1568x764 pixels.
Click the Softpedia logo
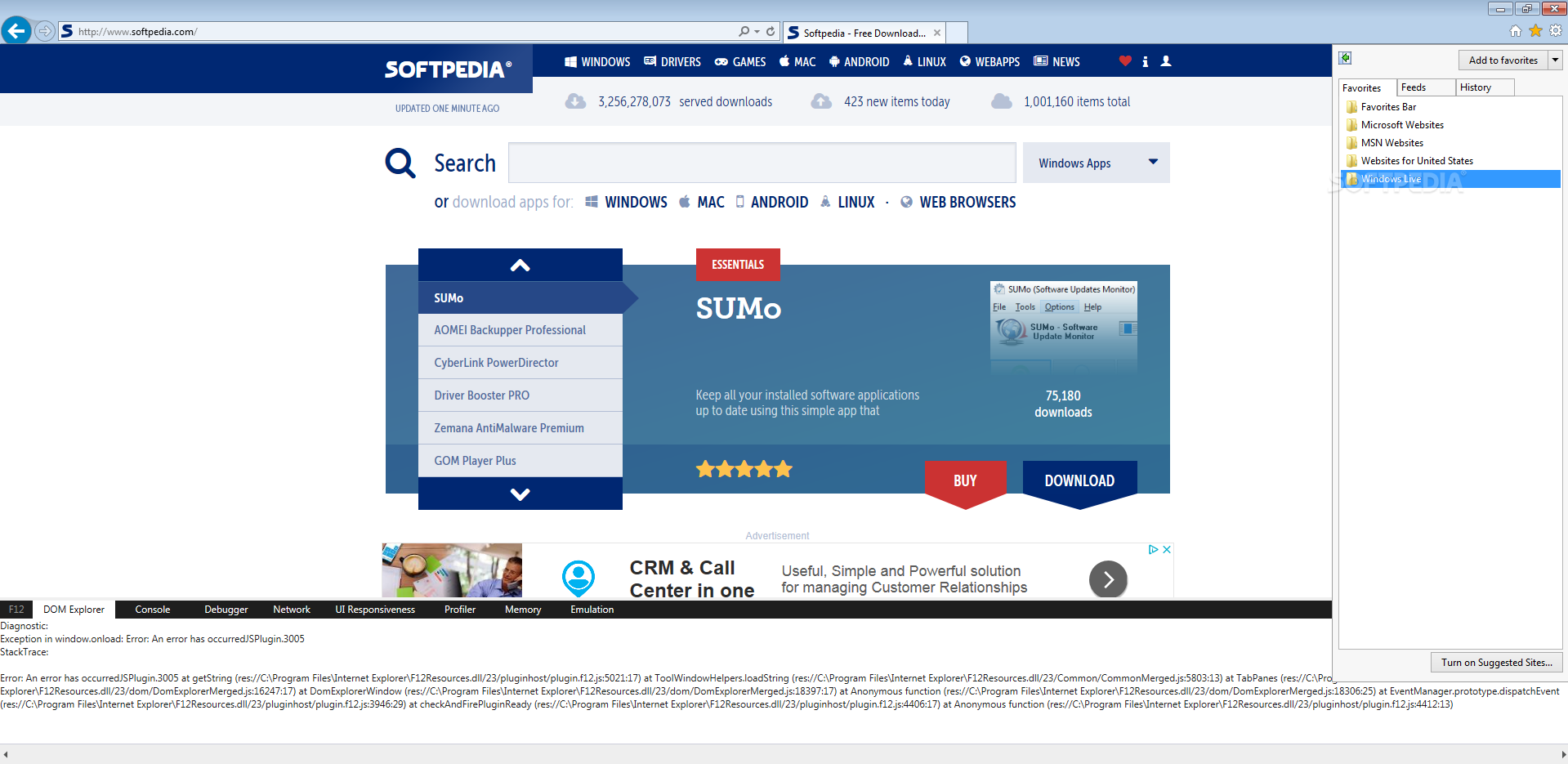click(x=449, y=69)
